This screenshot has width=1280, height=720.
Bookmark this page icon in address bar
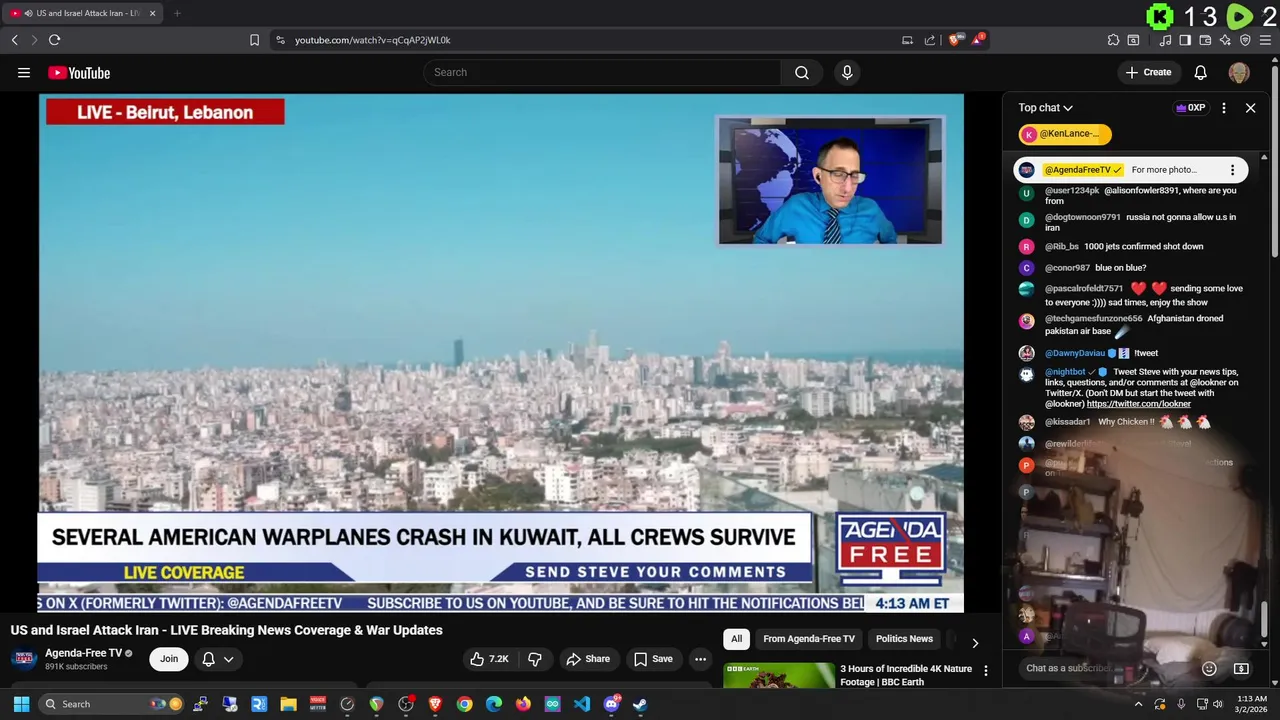click(x=254, y=40)
